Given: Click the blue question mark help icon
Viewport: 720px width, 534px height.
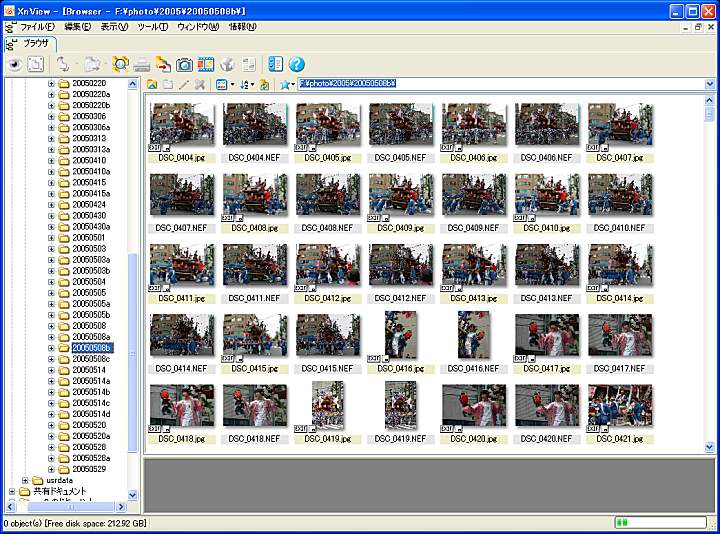Looking at the screenshot, I should click(297, 64).
